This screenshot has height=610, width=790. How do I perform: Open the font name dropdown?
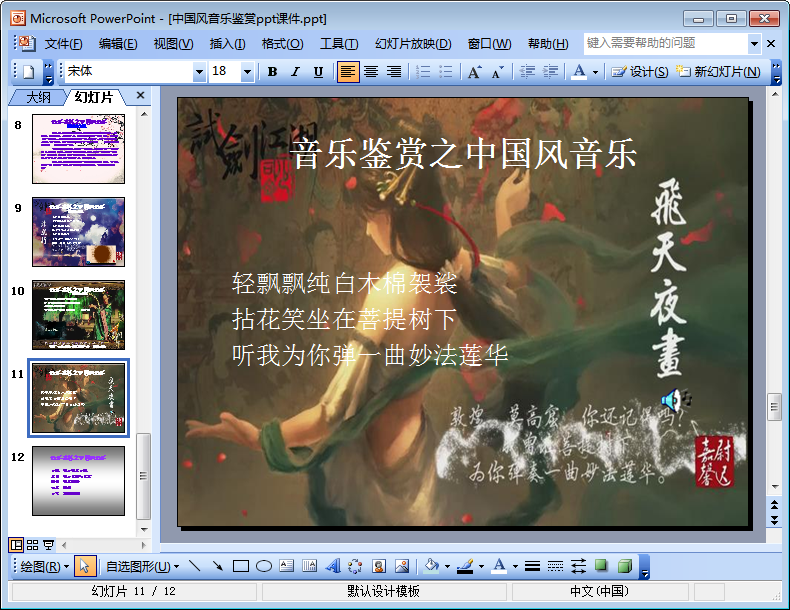pos(200,72)
